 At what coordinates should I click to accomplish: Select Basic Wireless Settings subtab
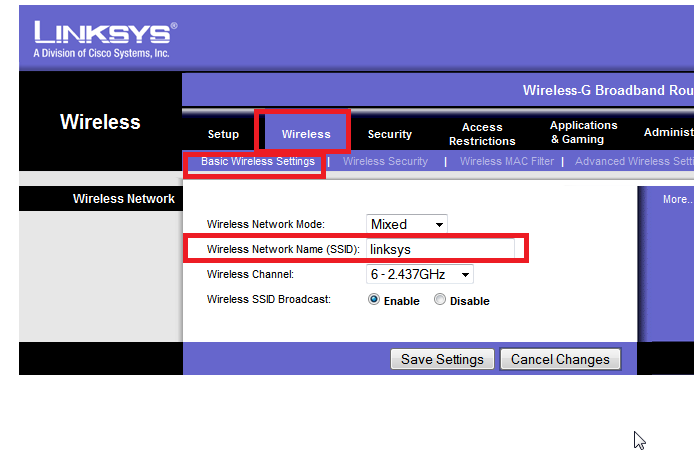pos(258,161)
